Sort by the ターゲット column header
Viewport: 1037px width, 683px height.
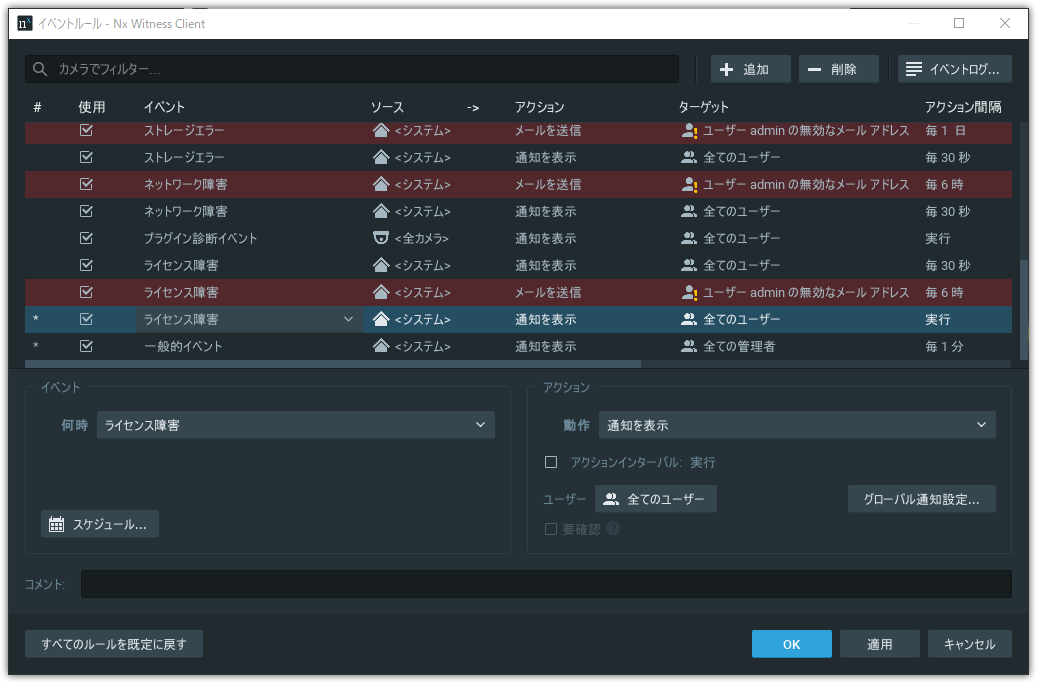coord(704,107)
